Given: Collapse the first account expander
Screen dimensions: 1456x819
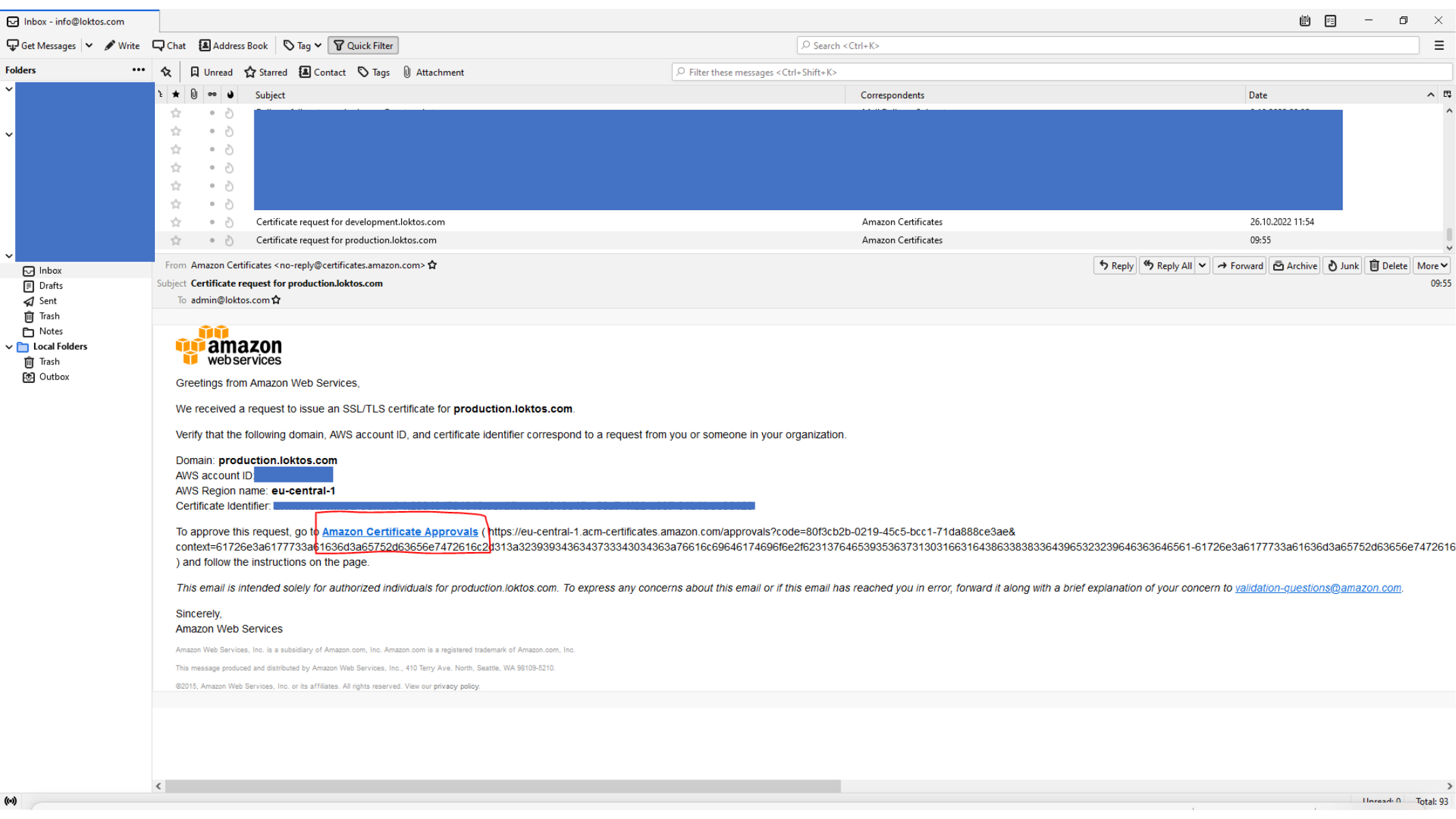Looking at the screenshot, I should 9,89.
